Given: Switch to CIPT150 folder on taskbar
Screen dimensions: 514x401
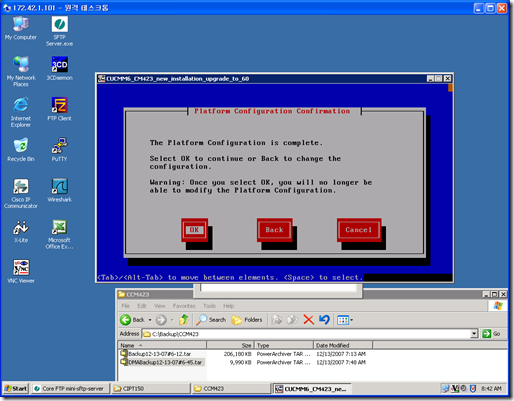Looking at the screenshot, I should coord(151,388).
